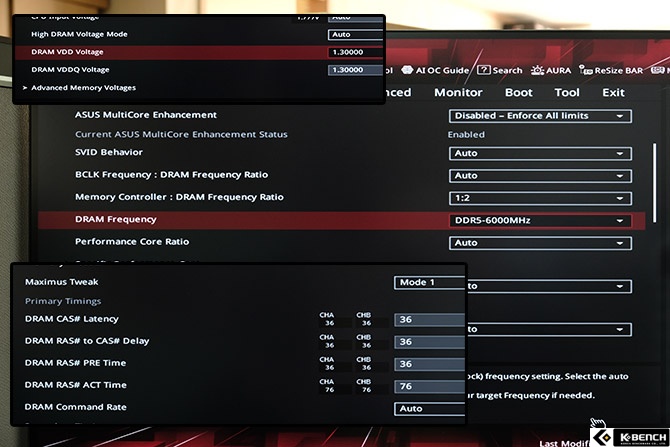
Task: Open the DRAM Frequency DDR5-6000MHz dropdown
Action: point(540,221)
